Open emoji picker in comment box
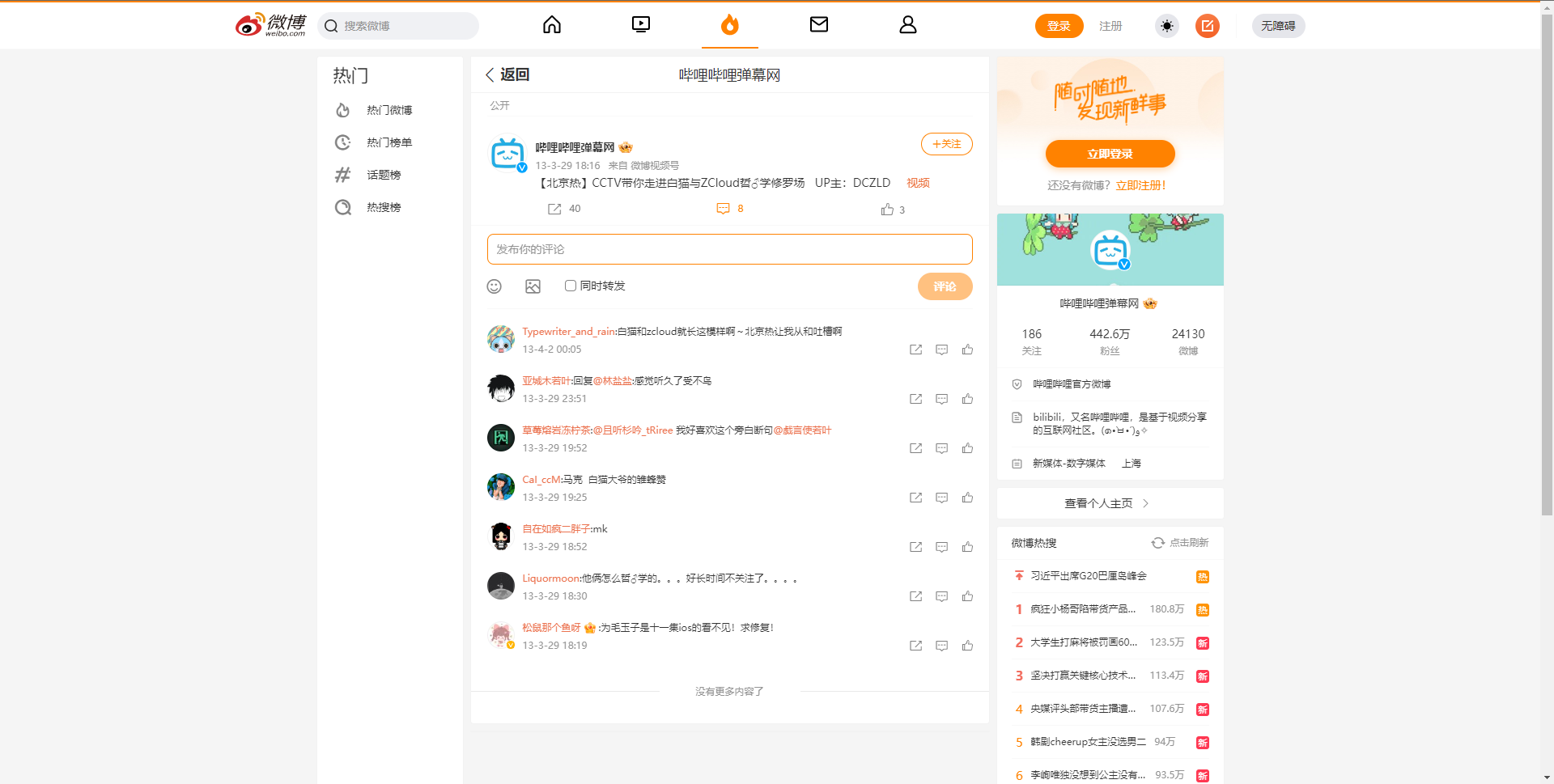The height and width of the screenshot is (784, 1554). [494, 286]
